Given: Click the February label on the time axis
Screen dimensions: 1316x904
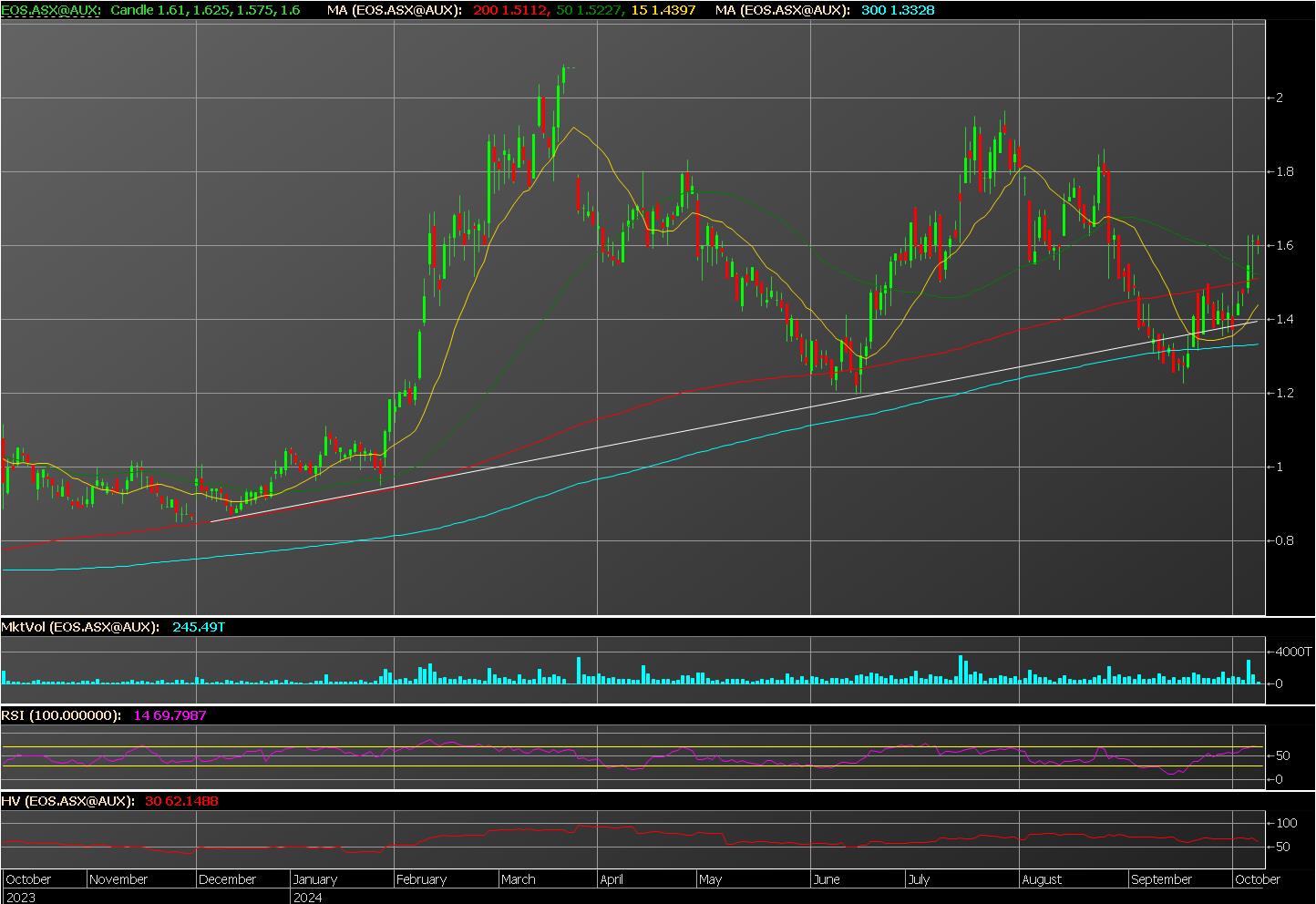Looking at the screenshot, I should pos(422,879).
